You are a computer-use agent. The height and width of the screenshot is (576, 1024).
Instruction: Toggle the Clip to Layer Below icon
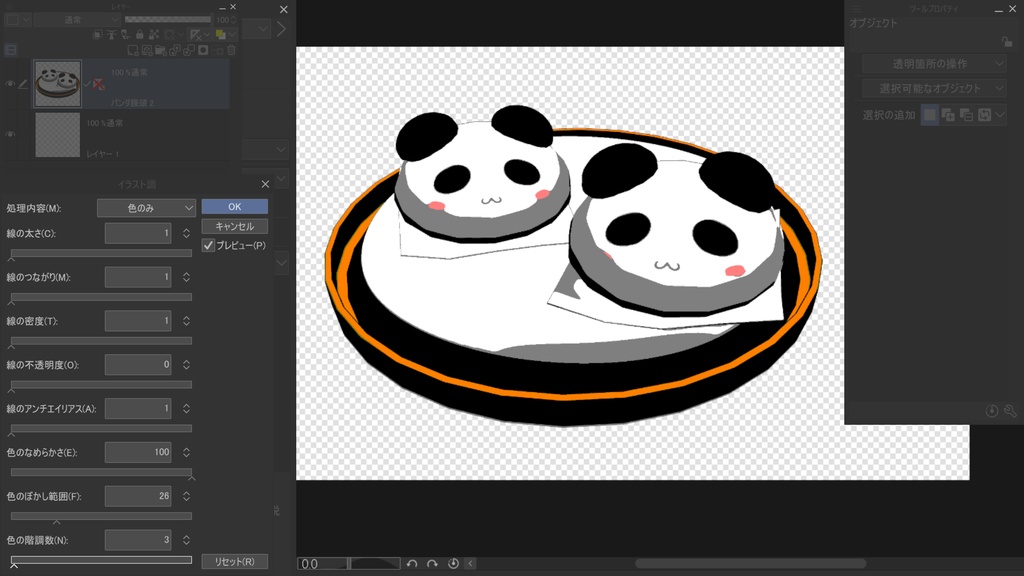(97, 35)
